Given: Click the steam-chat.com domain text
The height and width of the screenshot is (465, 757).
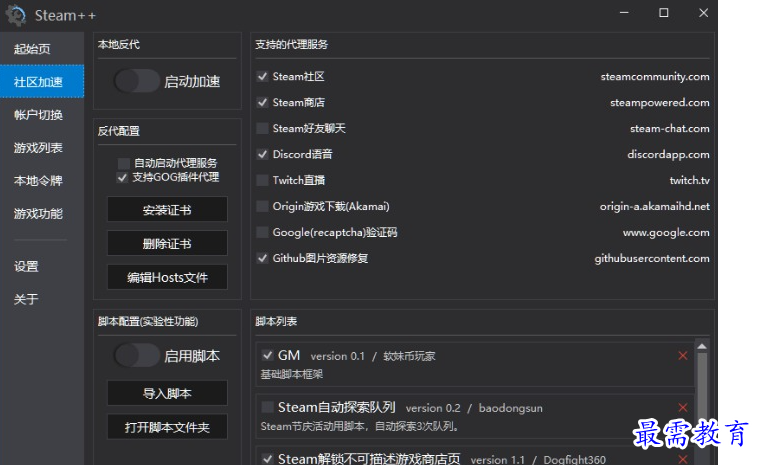Looking at the screenshot, I should 670,128.
